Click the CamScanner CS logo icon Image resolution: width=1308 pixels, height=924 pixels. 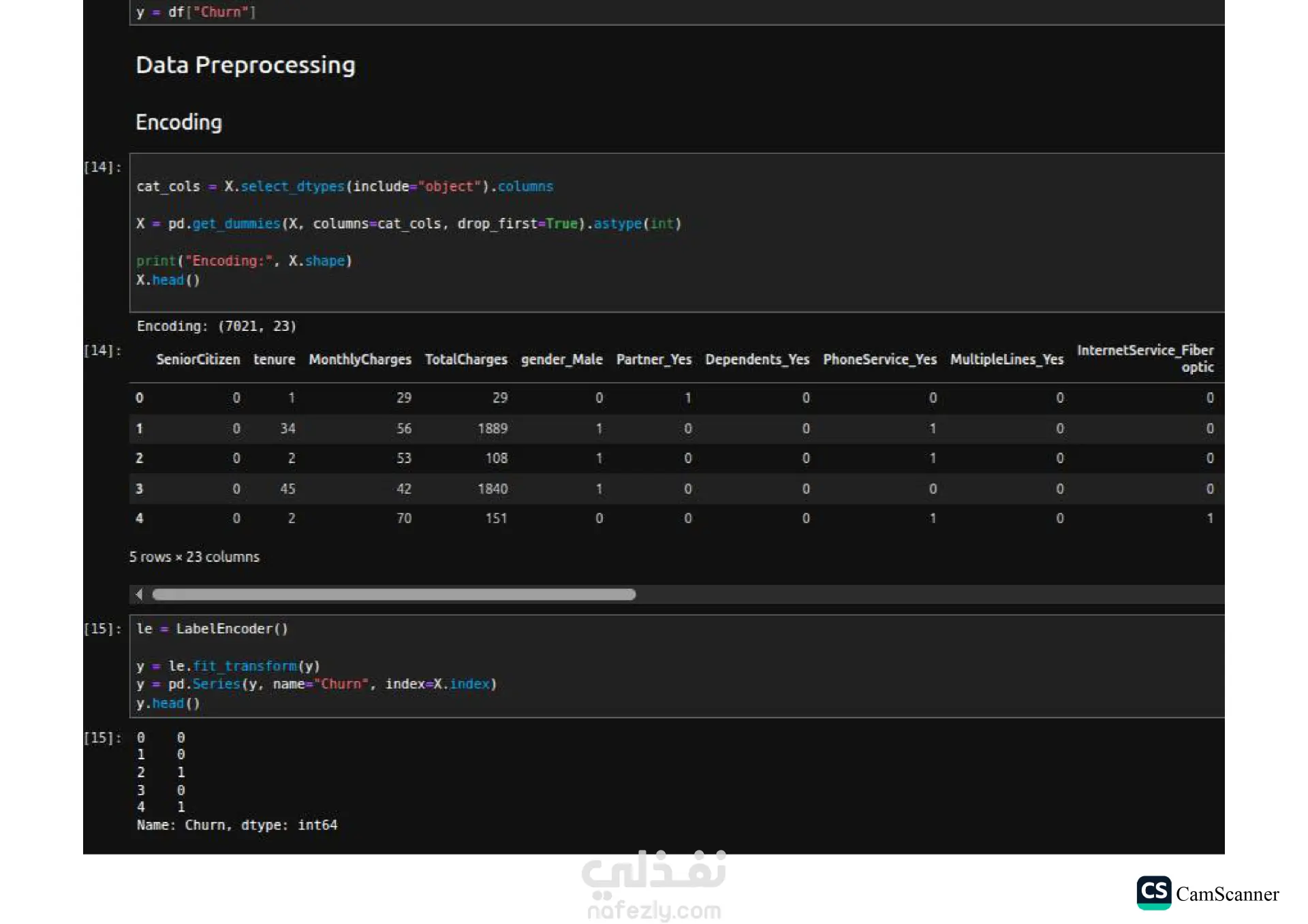coord(1153,893)
